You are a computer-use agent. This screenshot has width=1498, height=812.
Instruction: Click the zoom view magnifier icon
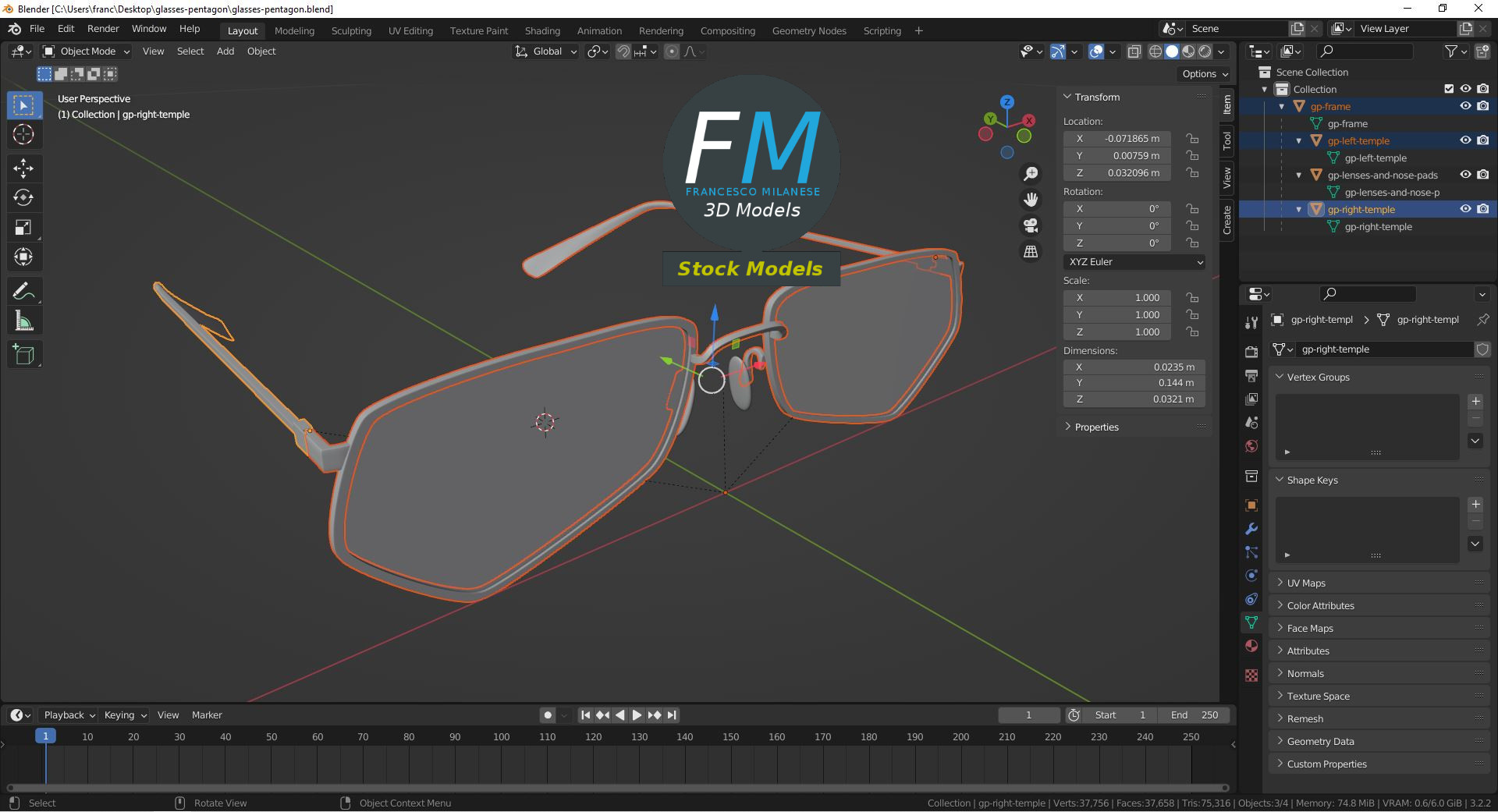(1031, 174)
